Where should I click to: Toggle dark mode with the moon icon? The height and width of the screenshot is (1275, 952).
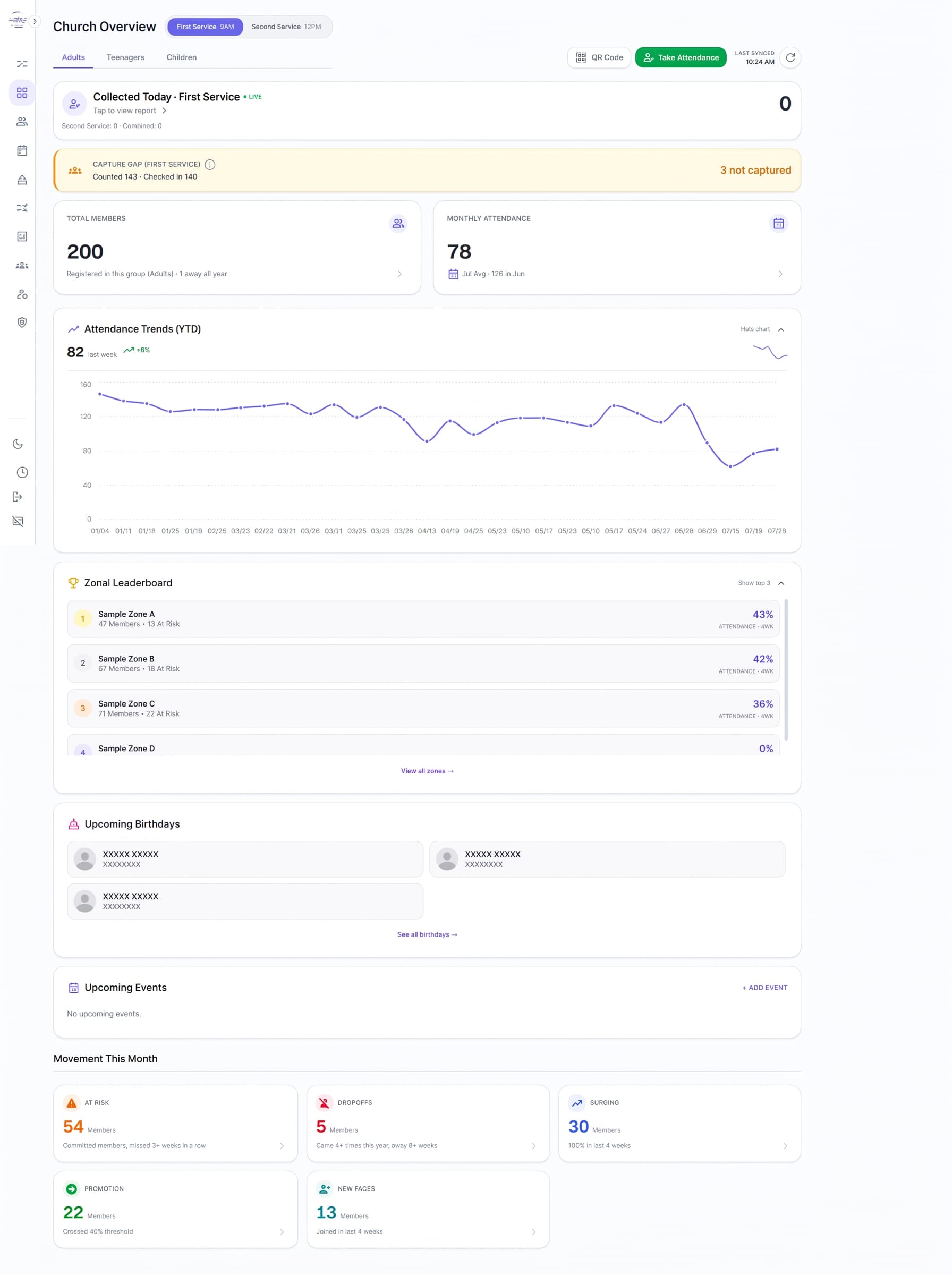18,444
